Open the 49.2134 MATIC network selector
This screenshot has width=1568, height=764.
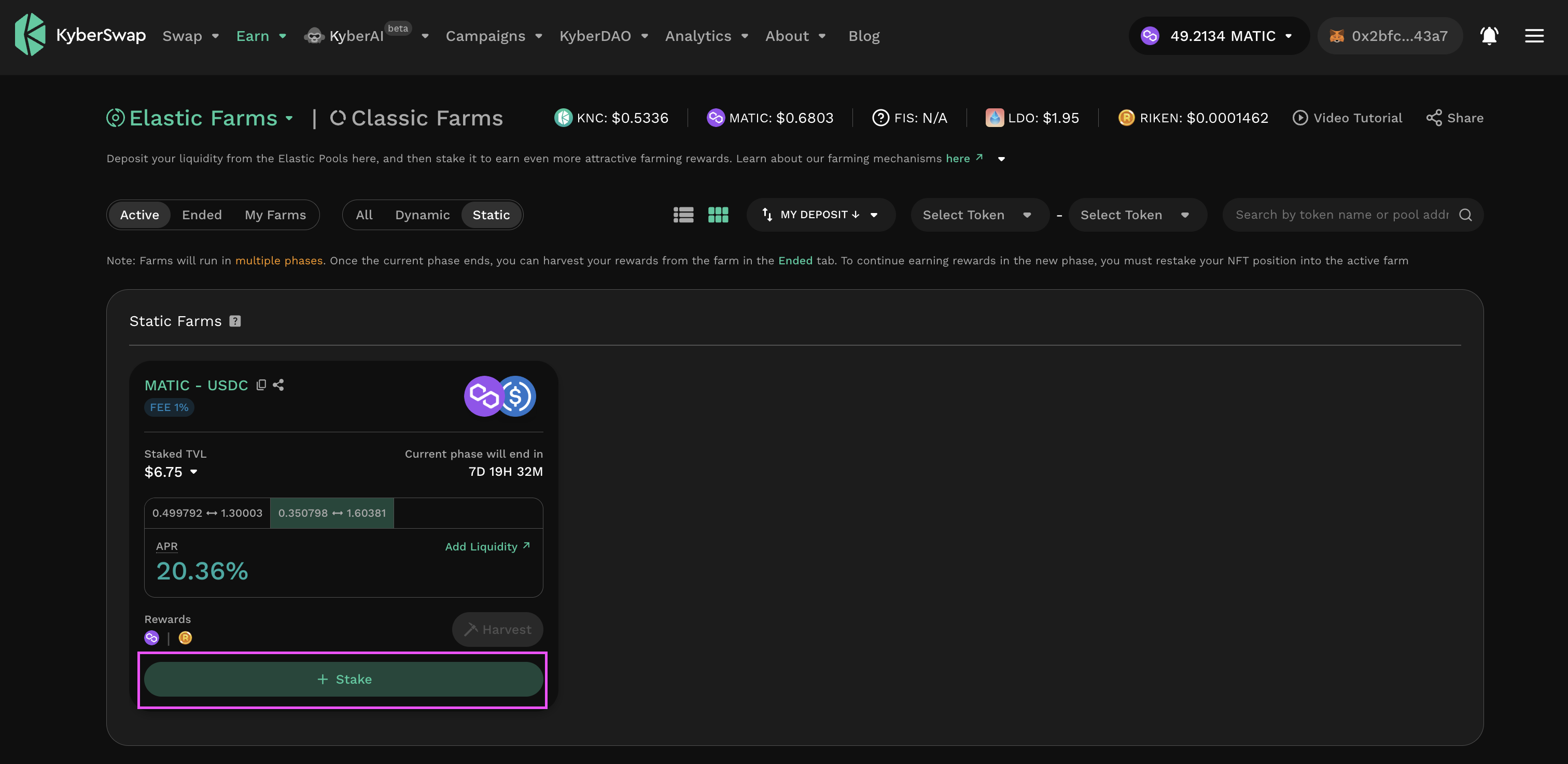1219,36
